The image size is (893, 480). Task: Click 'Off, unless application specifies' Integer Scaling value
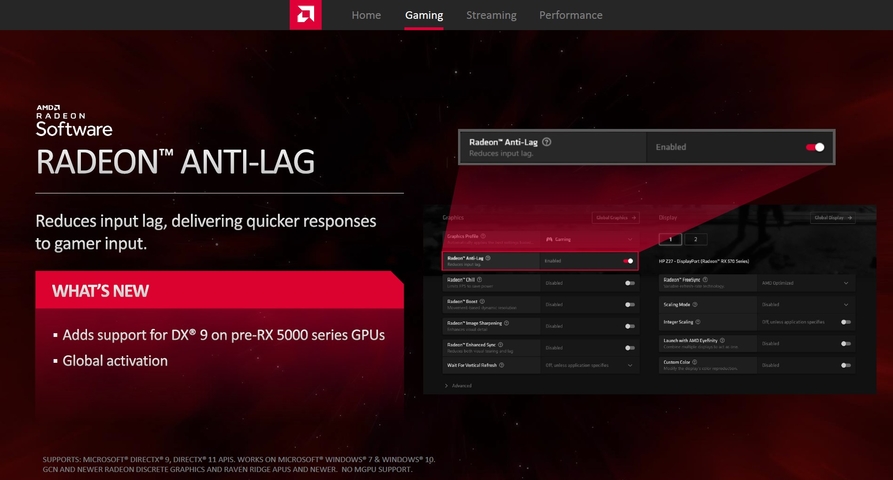(793, 322)
